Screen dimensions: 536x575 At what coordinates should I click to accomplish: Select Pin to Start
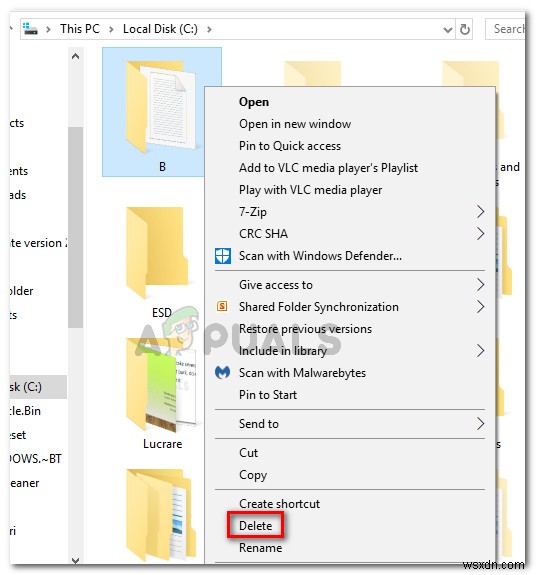coord(268,395)
